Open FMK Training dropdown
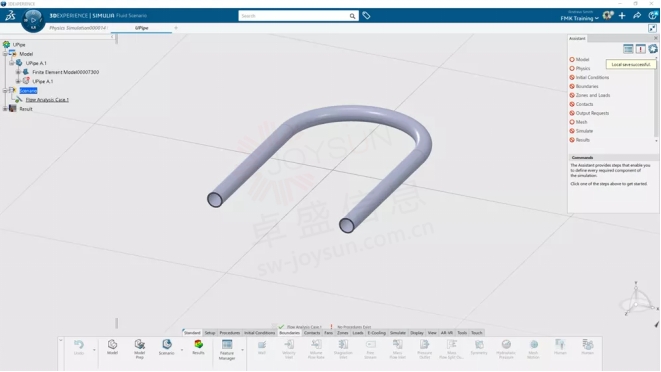The height and width of the screenshot is (372, 661). (x=580, y=19)
